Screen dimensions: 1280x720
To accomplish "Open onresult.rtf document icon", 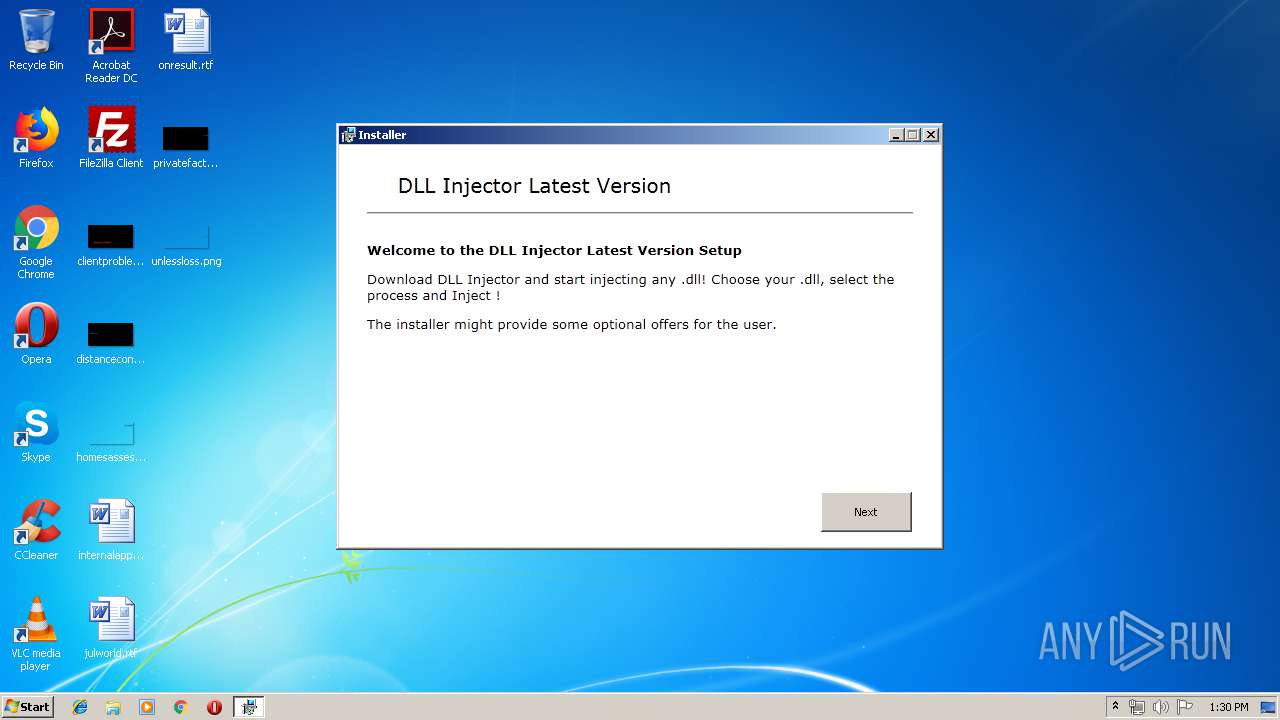I will pos(186,40).
